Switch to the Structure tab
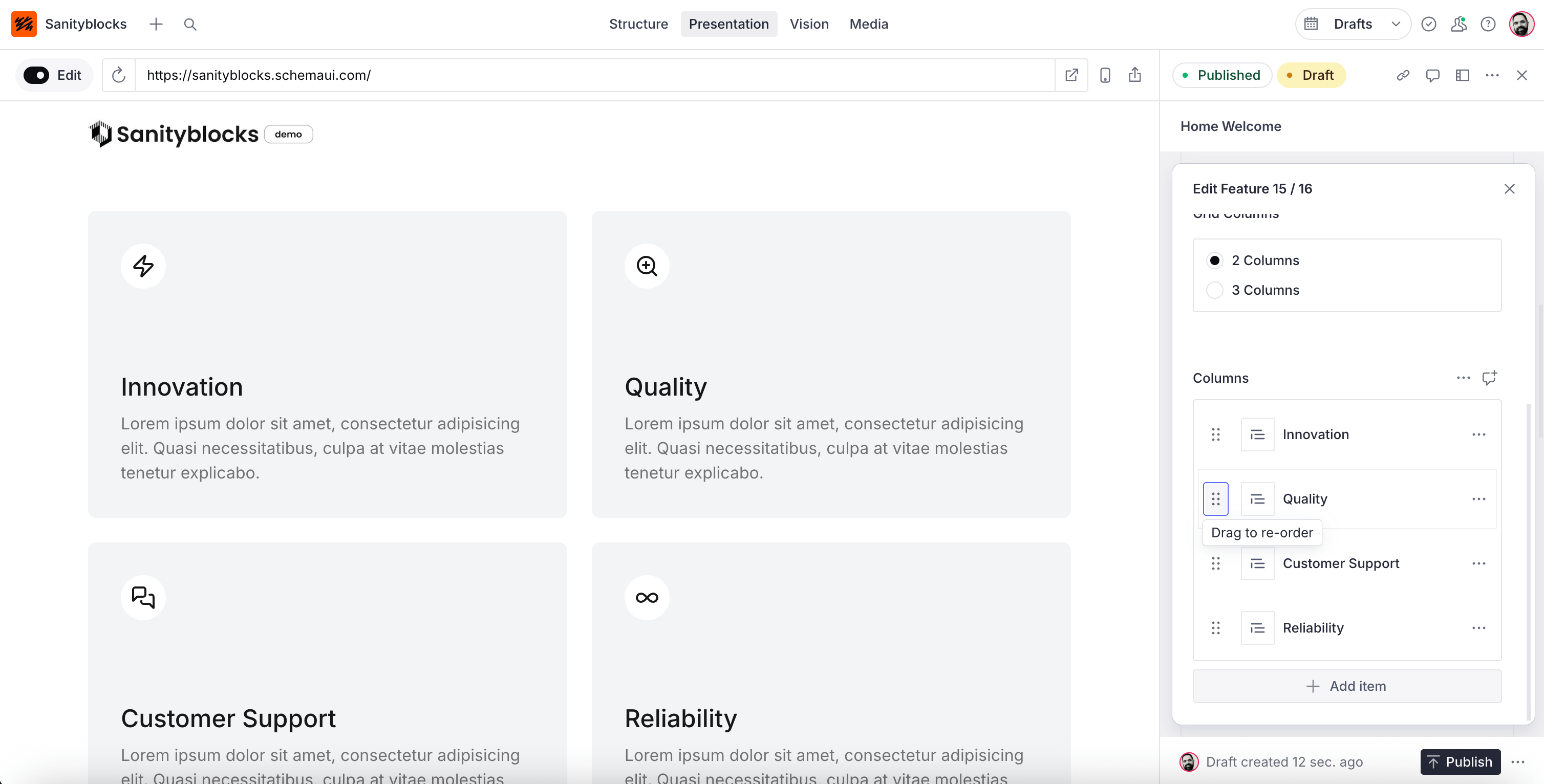The width and height of the screenshot is (1544, 784). [638, 24]
